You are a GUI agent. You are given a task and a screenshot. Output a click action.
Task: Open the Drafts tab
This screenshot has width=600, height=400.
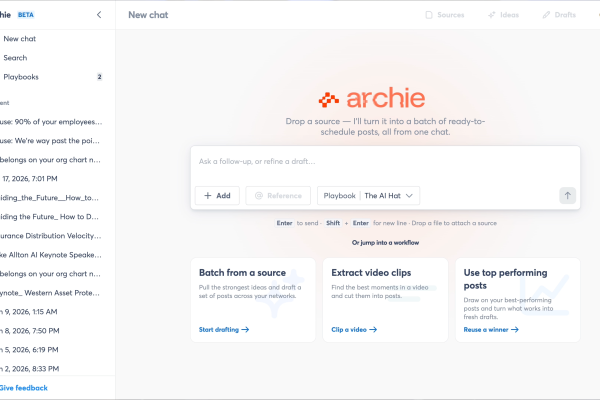pyautogui.click(x=559, y=15)
